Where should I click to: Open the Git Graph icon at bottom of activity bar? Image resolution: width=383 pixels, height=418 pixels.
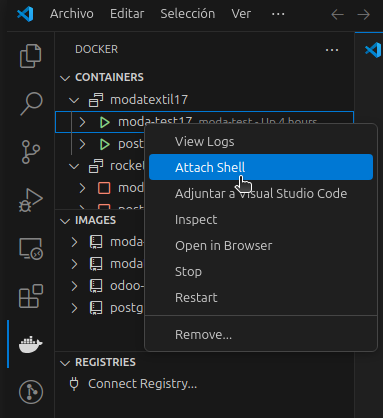click(x=31, y=392)
